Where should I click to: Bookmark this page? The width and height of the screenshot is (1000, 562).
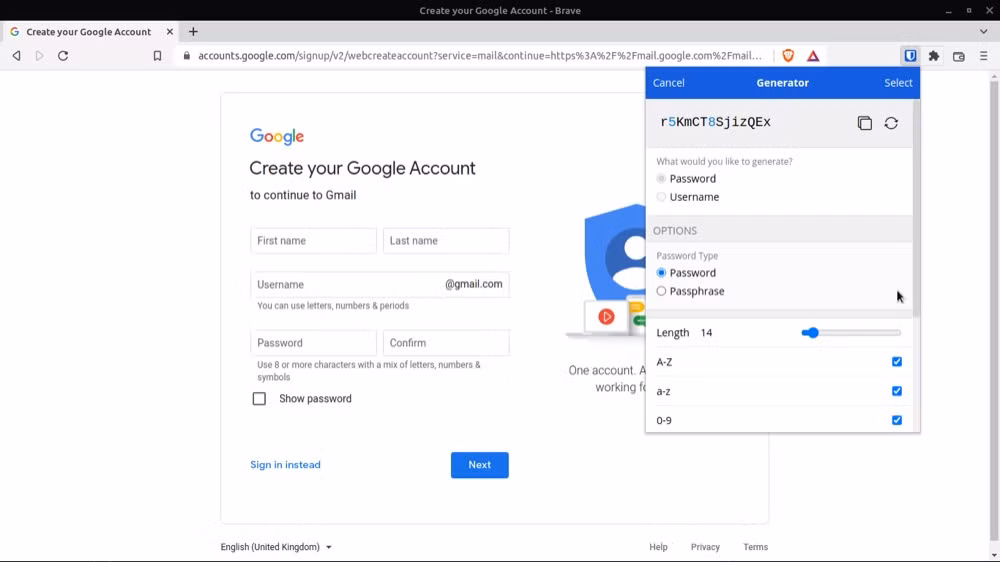158,56
